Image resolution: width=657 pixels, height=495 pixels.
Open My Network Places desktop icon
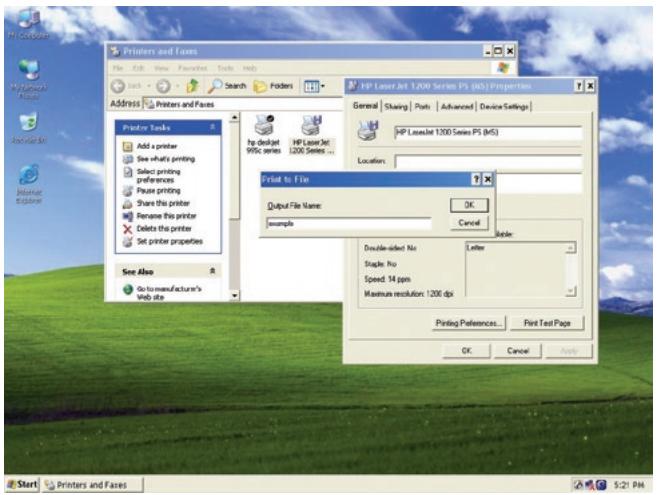click(29, 78)
